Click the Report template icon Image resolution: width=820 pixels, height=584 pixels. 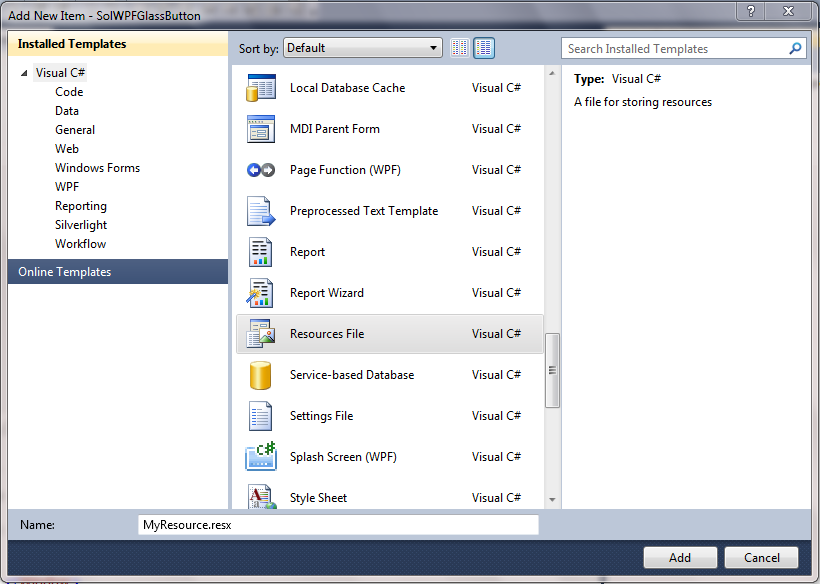[x=260, y=252]
